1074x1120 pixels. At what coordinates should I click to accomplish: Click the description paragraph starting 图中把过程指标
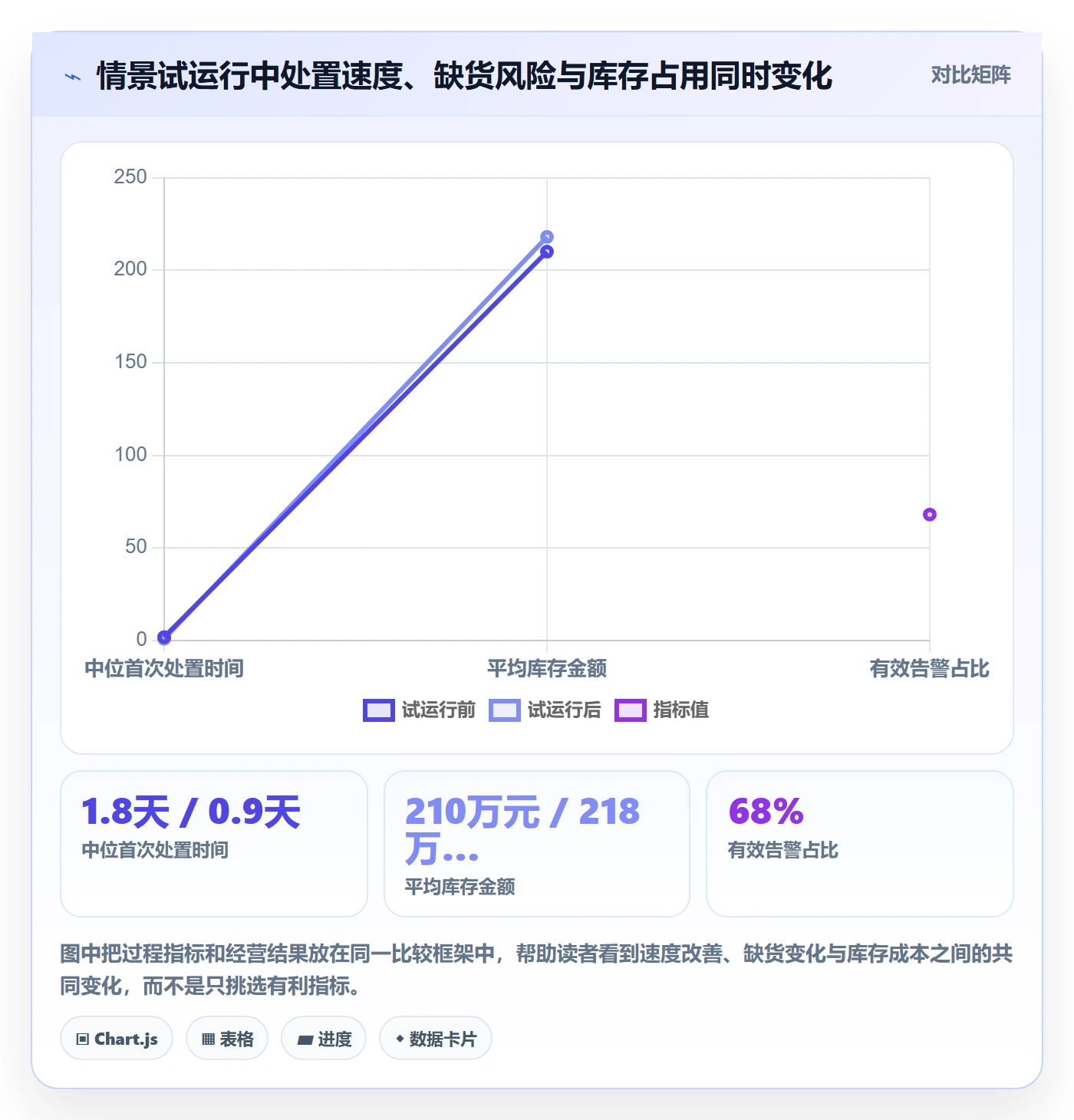(x=537, y=970)
